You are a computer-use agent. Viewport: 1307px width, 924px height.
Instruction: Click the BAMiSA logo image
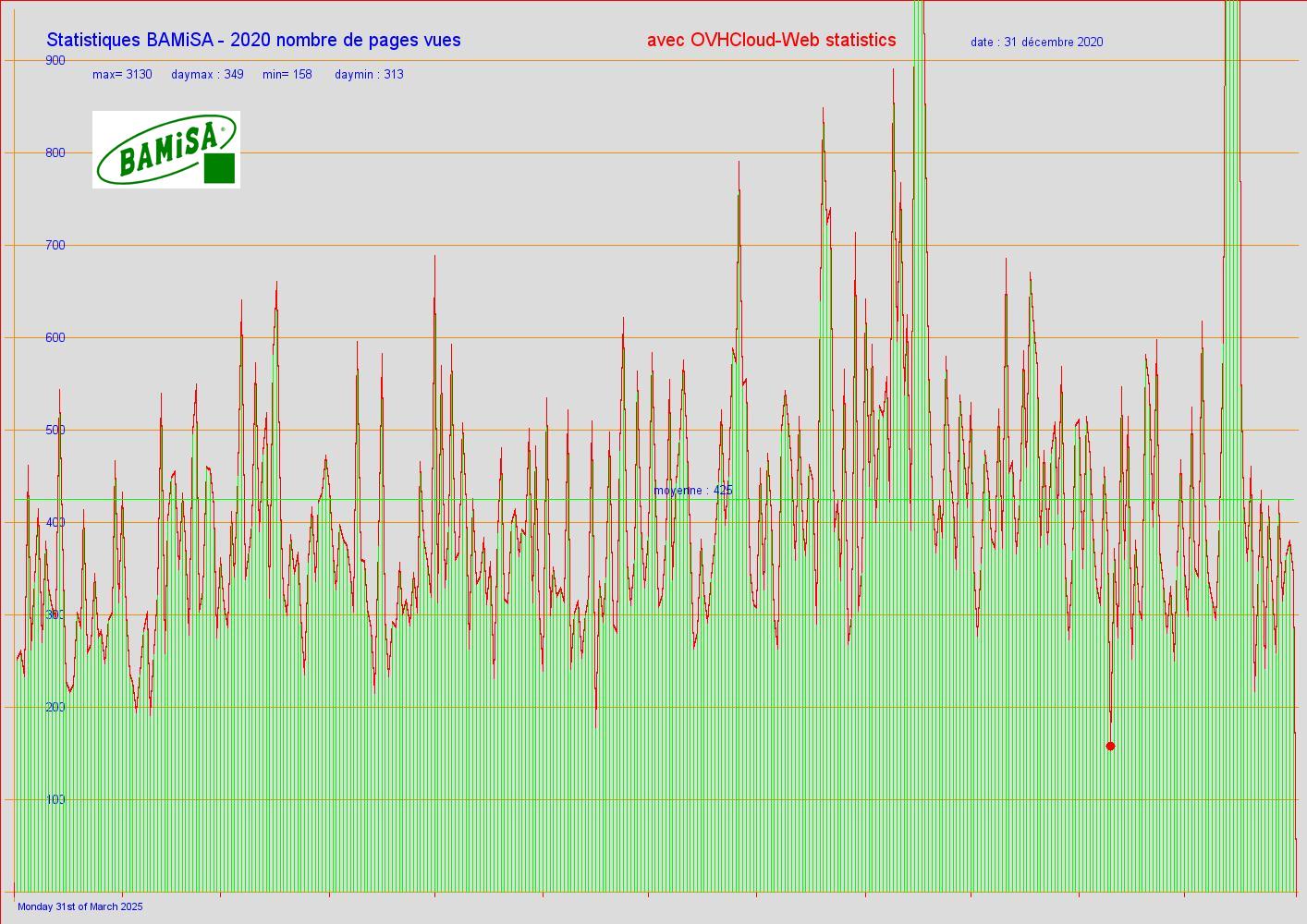click(165, 150)
